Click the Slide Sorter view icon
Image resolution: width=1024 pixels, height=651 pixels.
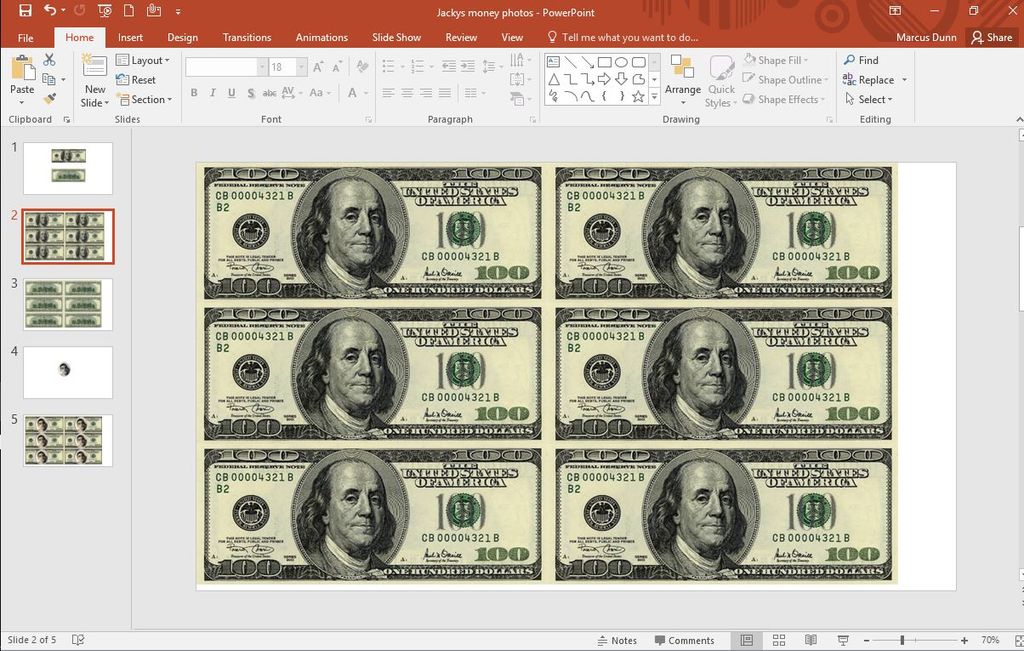coord(778,640)
